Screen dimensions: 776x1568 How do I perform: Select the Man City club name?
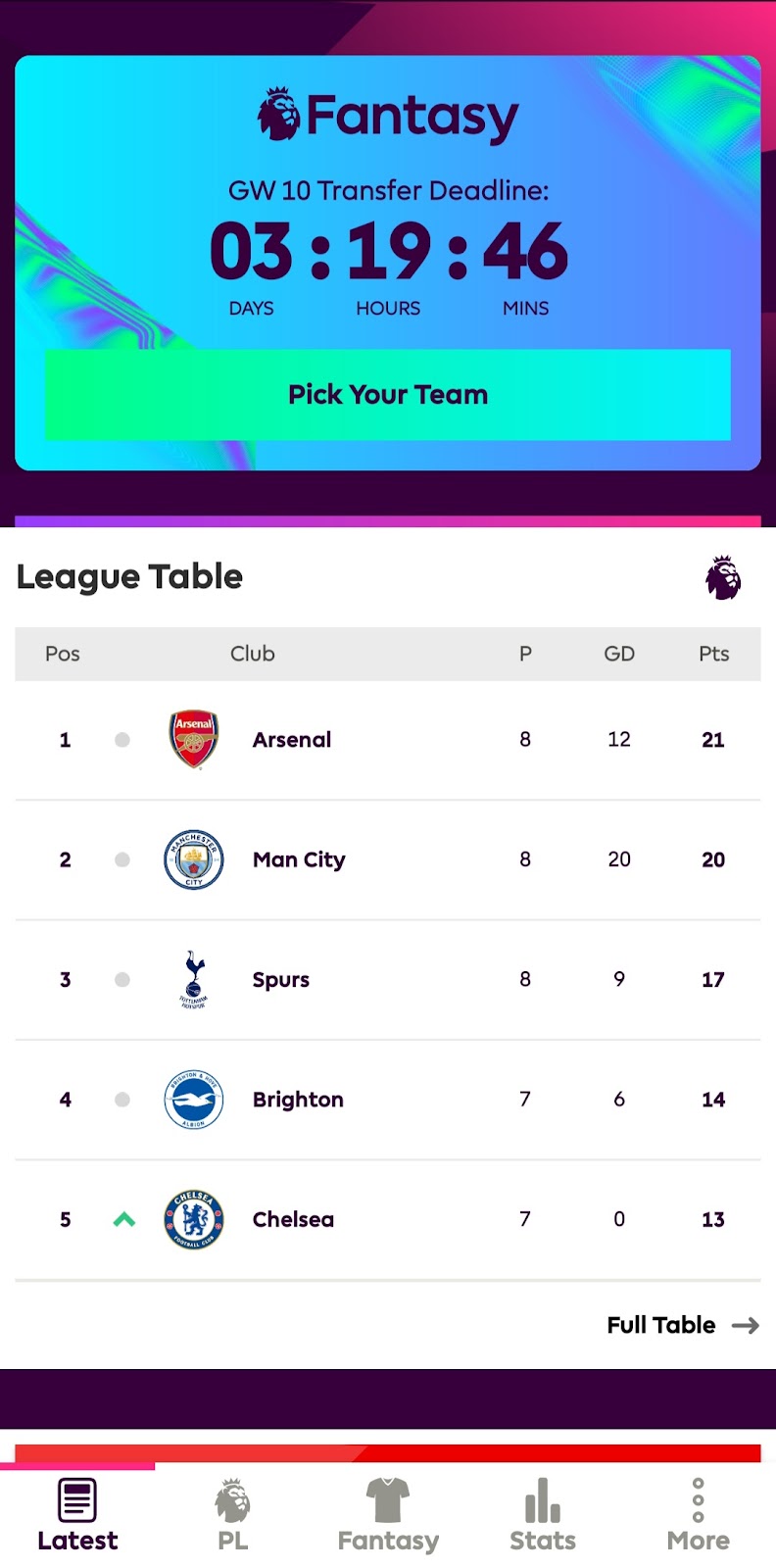[x=299, y=859]
